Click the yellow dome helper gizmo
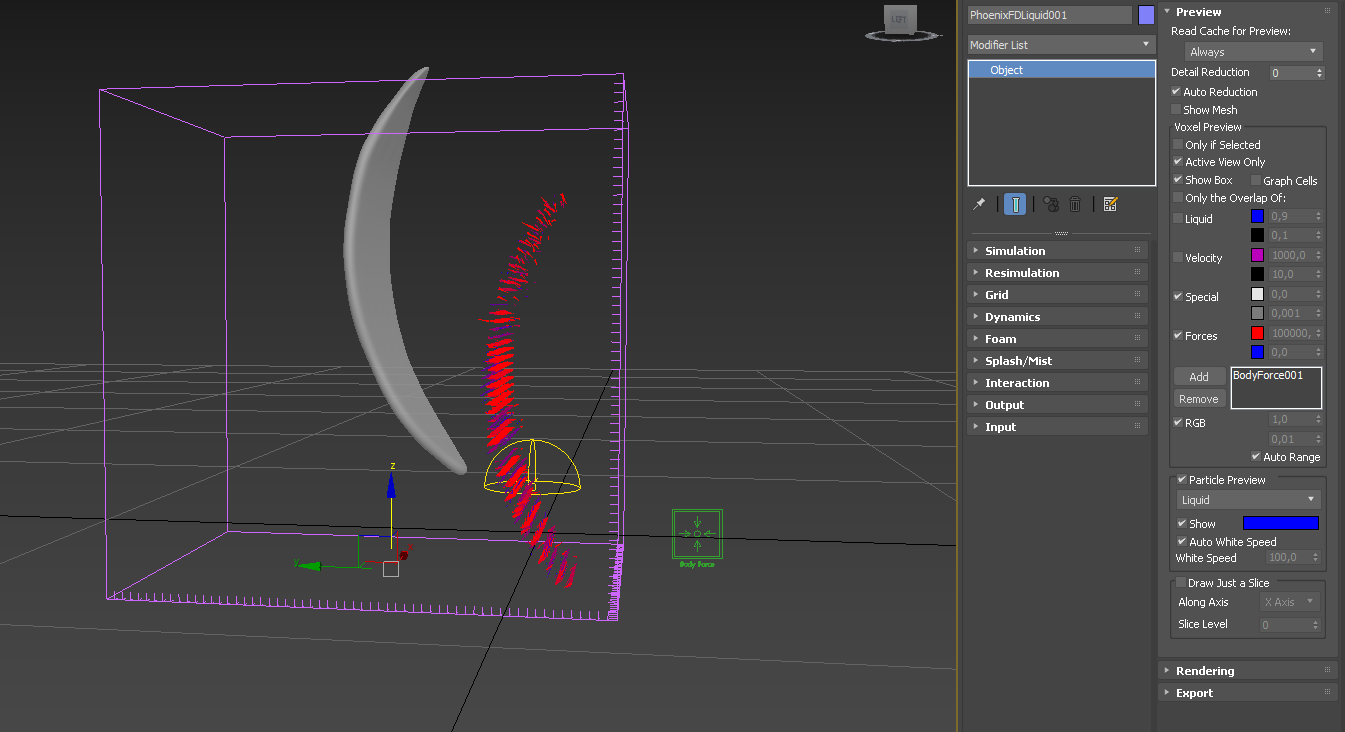 (x=533, y=468)
